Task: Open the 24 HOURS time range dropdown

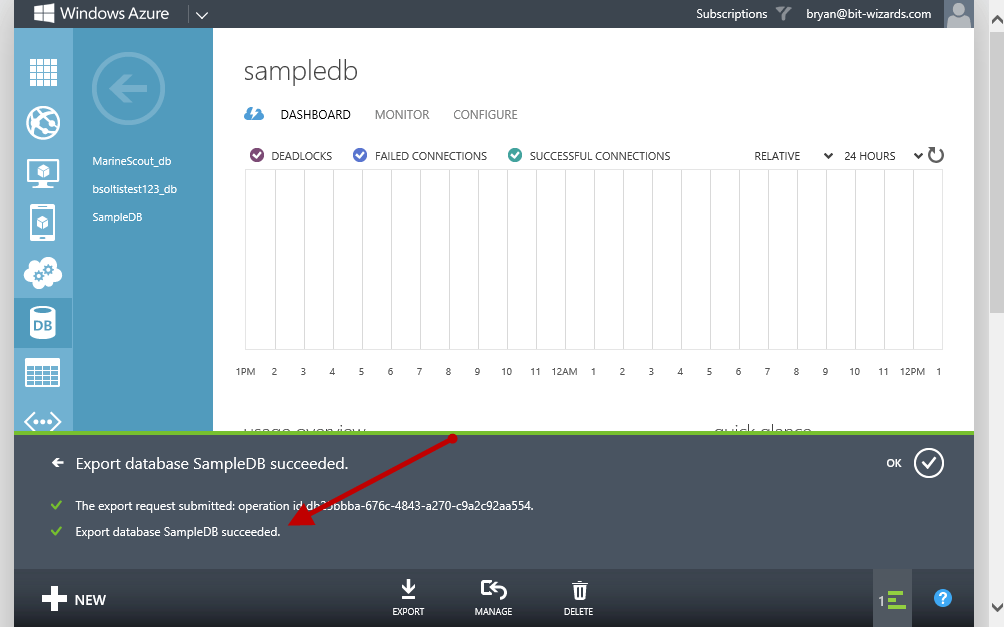Action: tap(882, 156)
